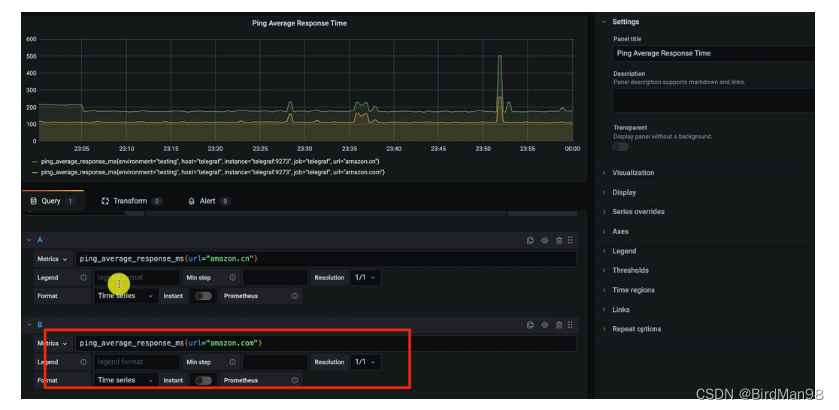The height and width of the screenshot is (410, 839).
Task: Click the bell icon on Alert tab
Action: [192, 201]
